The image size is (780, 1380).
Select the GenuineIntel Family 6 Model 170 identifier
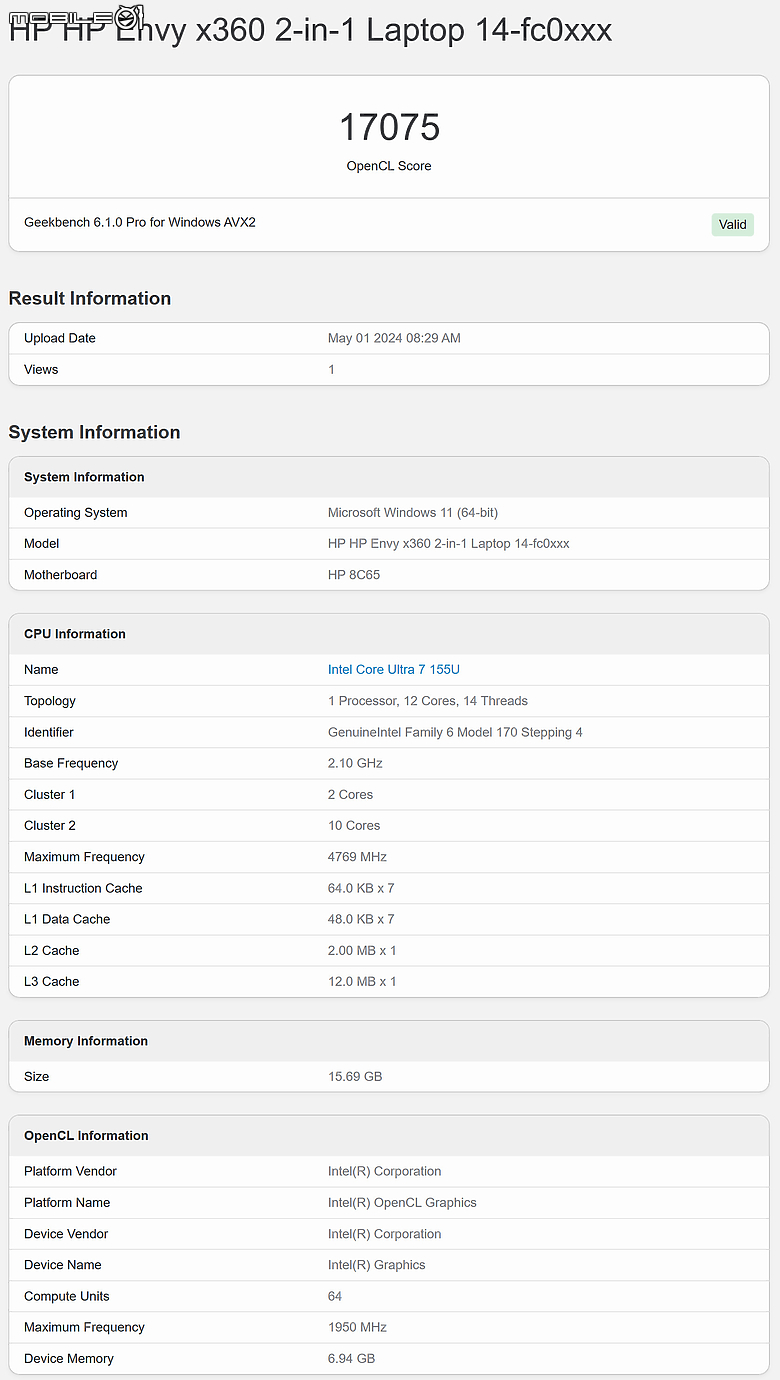coord(455,732)
